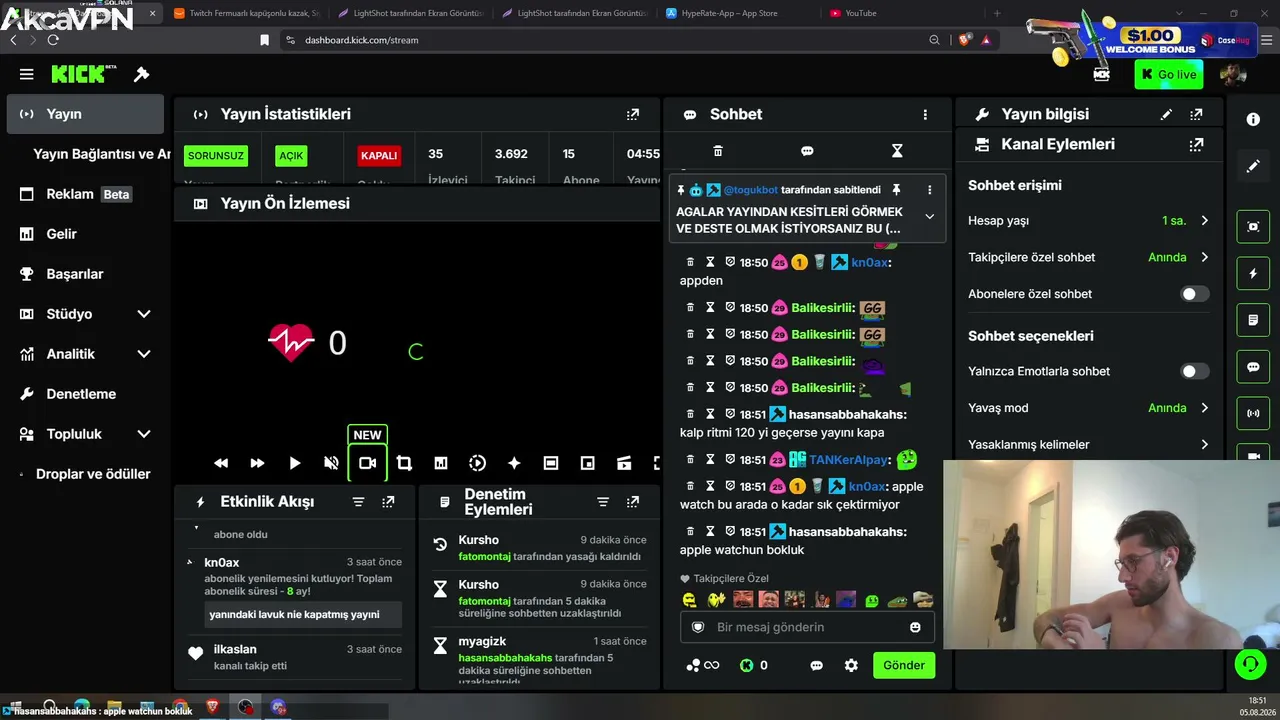Rewind the stream preview
Image resolution: width=1280 pixels, height=720 pixels.
pyautogui.click(x=221, y=463)
